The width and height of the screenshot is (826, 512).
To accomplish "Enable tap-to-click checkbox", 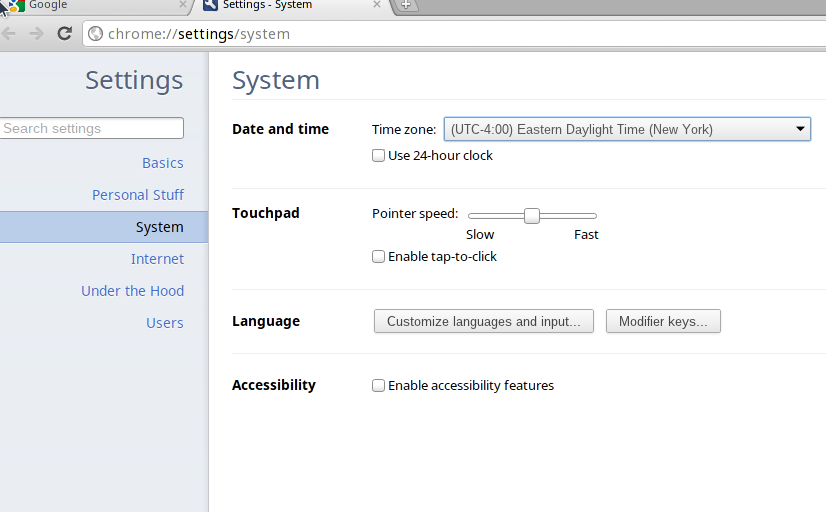I will click(x=378, y=257).
